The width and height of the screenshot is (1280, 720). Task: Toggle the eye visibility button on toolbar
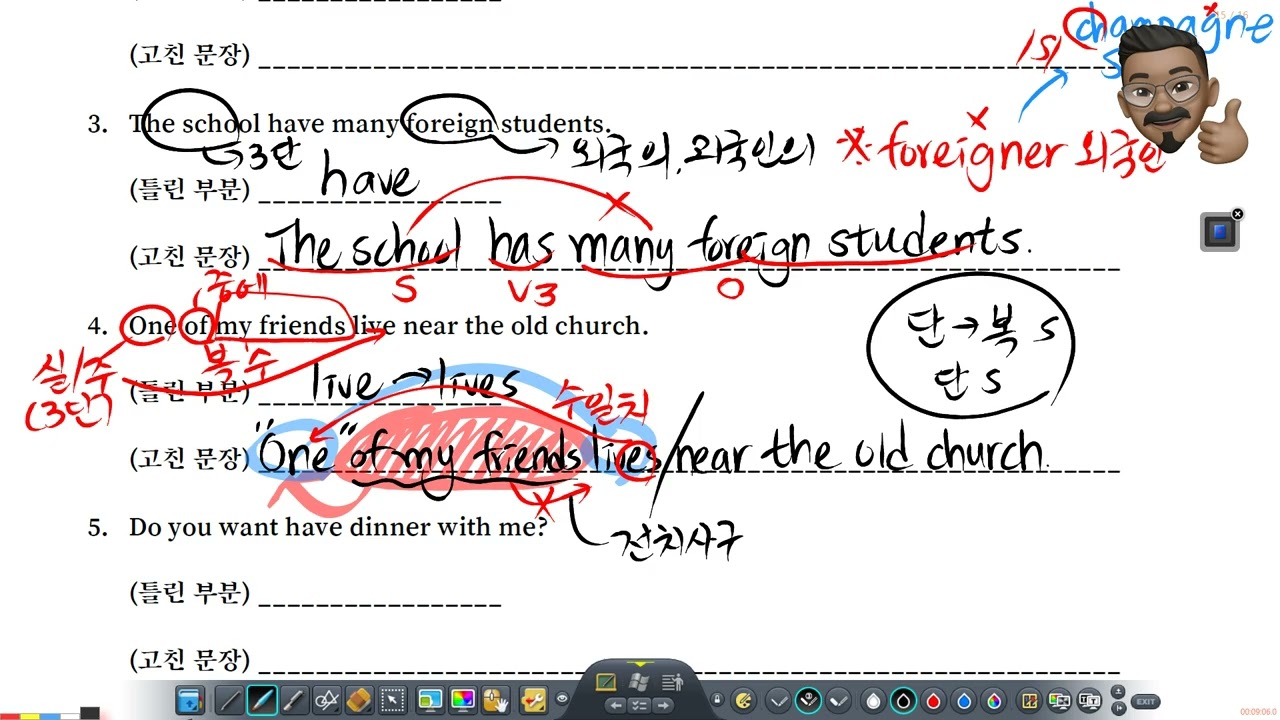pos(562,699)
